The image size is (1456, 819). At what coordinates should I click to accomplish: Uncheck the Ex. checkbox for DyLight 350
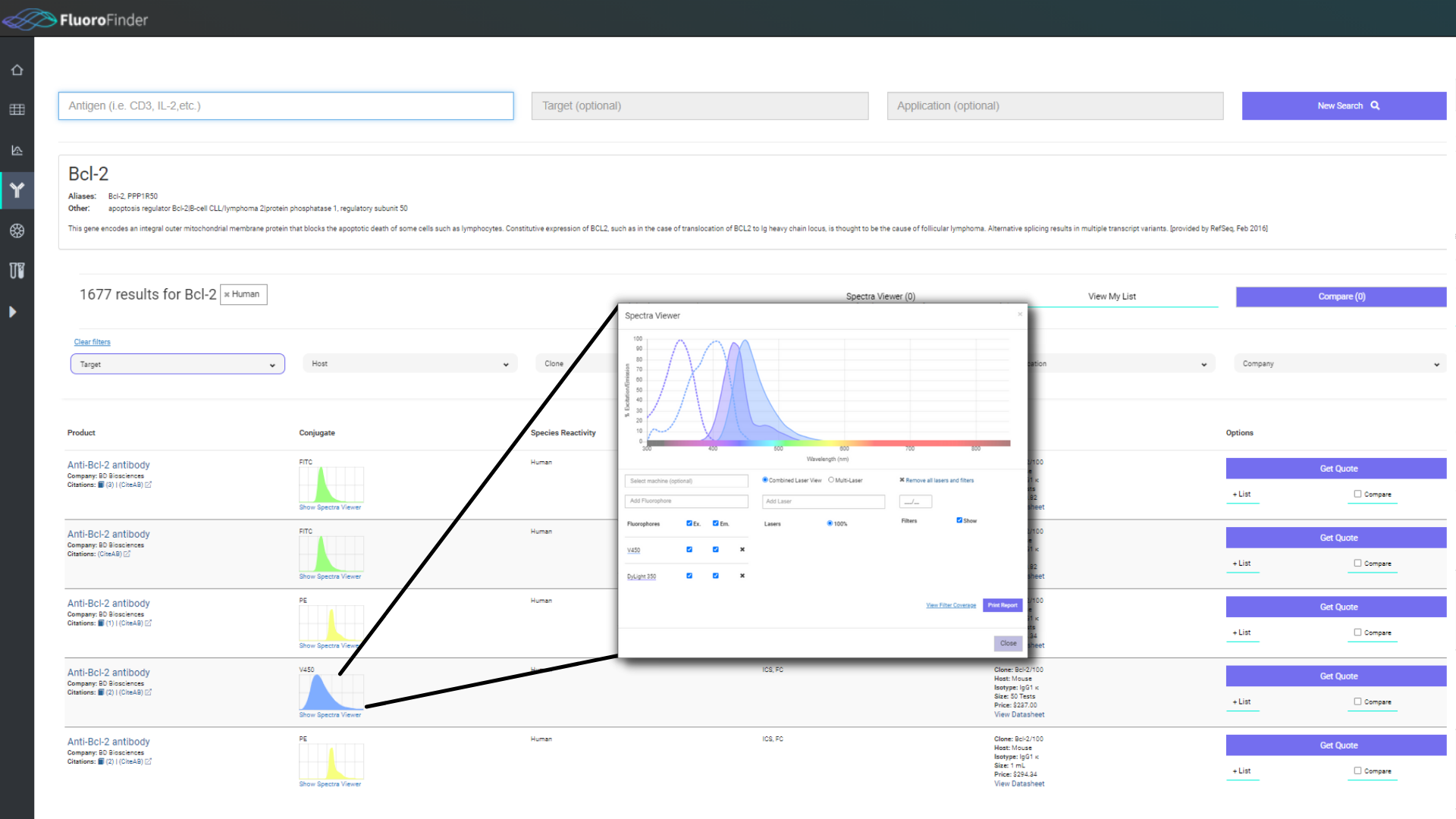(689, 576)
